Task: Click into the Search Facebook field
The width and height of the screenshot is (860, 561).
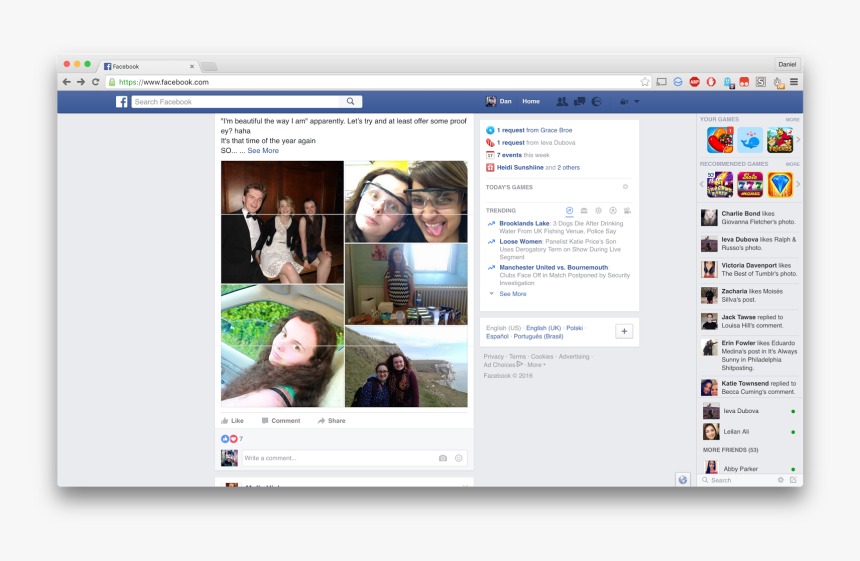Action: coord(237,101)
